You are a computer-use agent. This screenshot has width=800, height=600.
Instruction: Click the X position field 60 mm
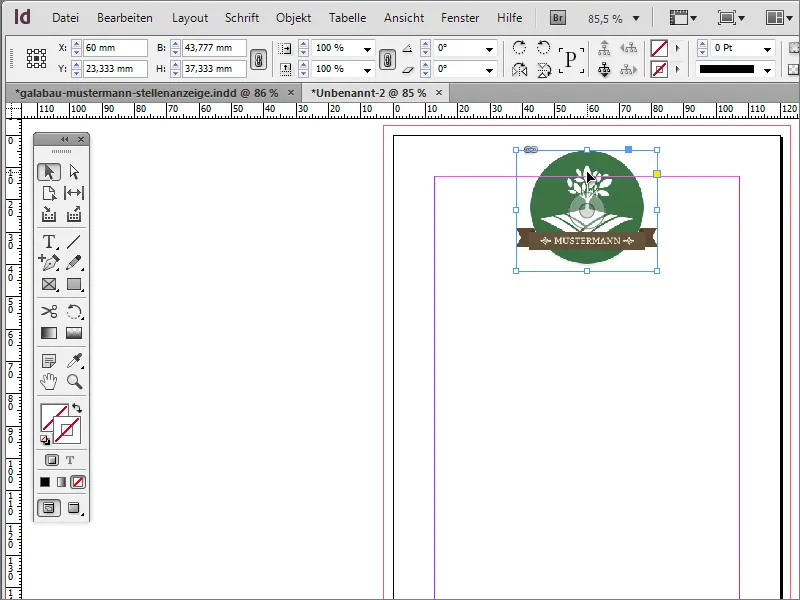click(115, 47)
